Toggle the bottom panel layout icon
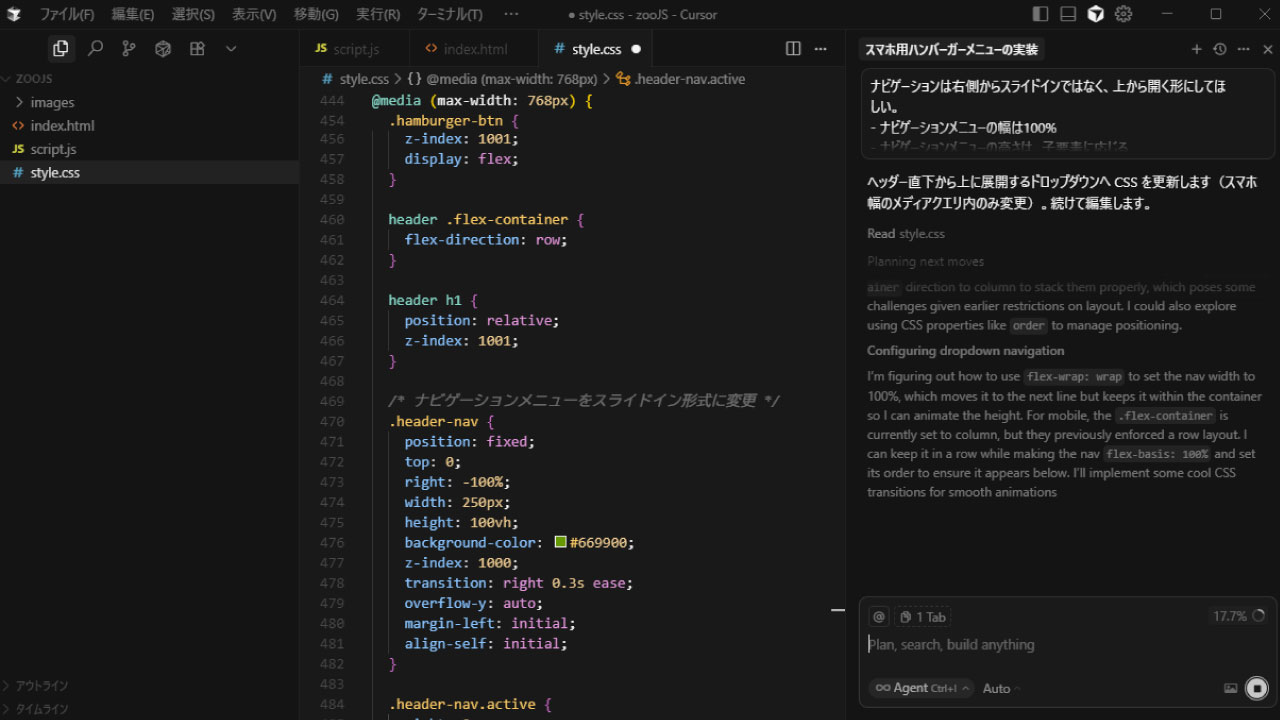The image size is (1280, 720). pyautogui.click(x=1068, y=14)
